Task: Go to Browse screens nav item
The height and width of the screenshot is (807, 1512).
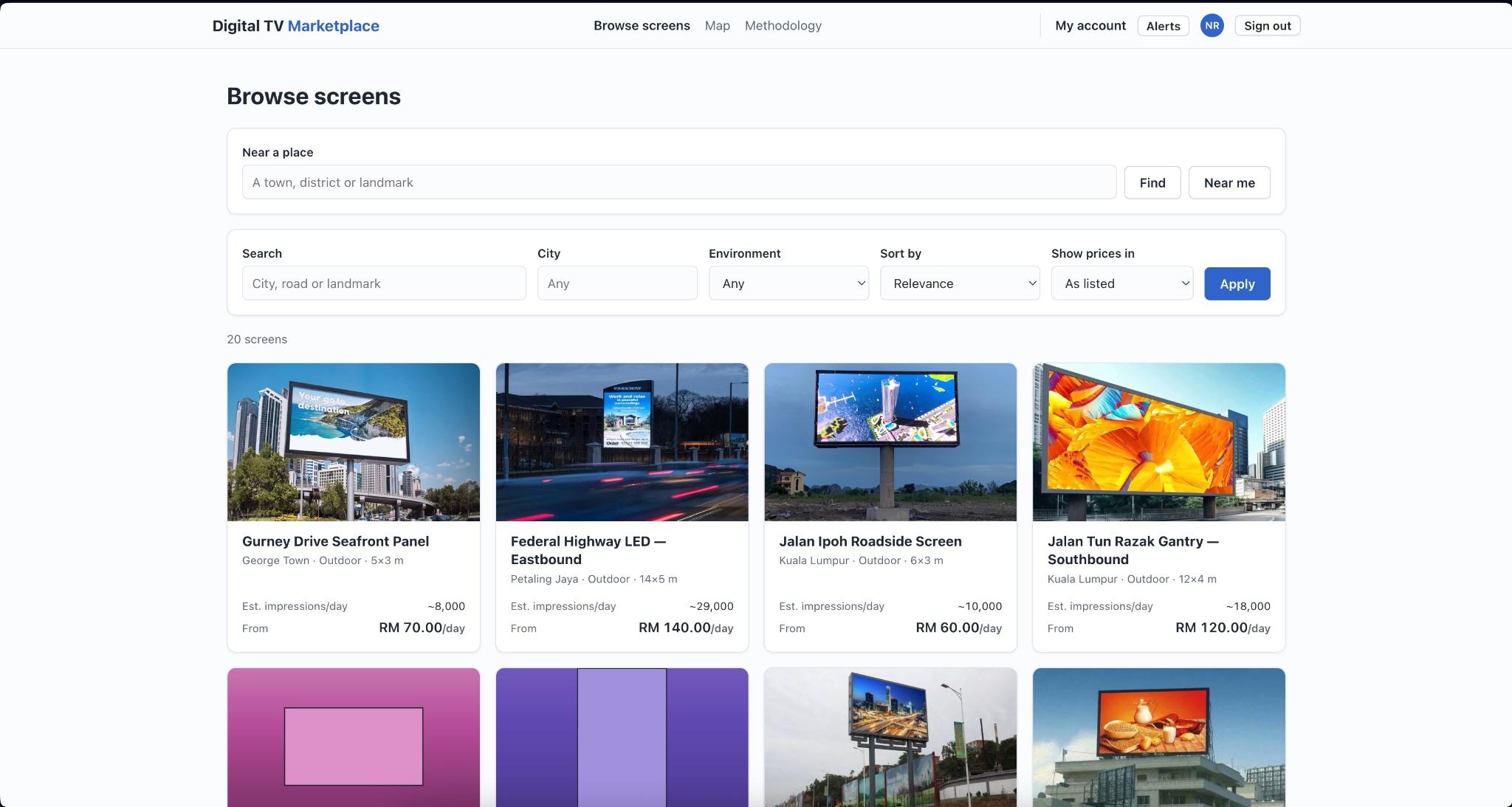Action: 642,26
